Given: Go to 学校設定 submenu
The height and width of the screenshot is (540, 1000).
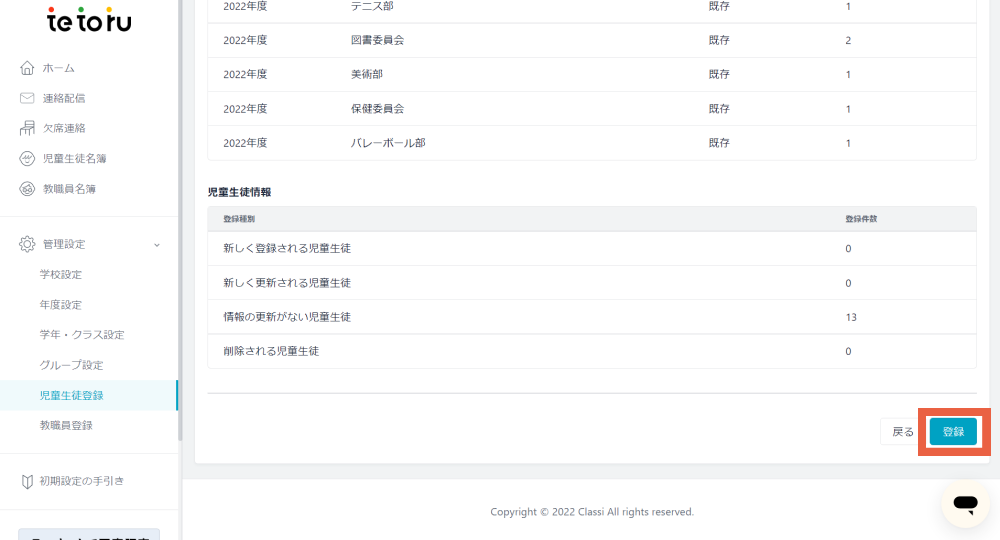Looking at the screenshot, I should (x=61, y=275).
